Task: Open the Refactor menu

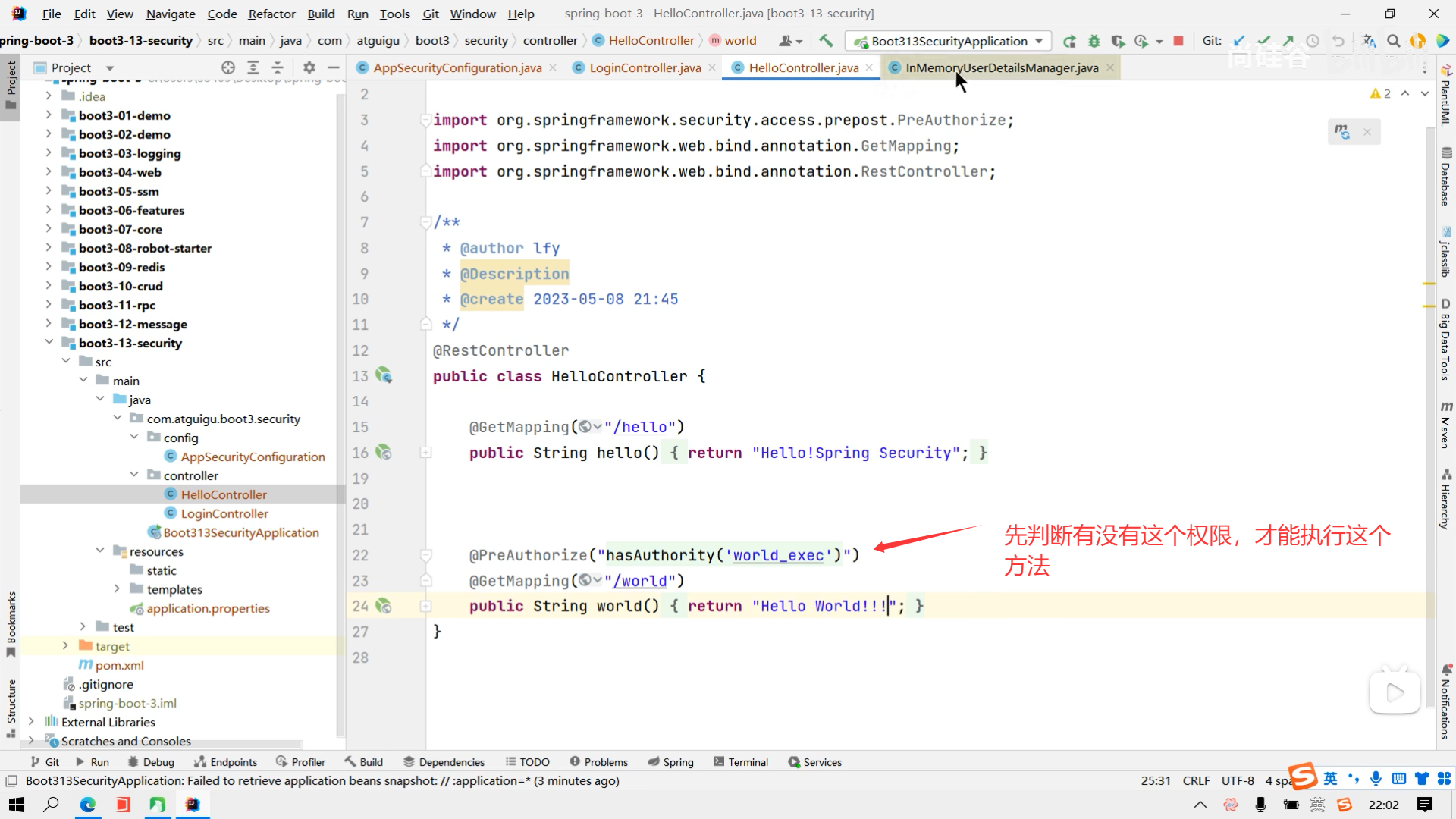Action: [x=271, y=14]
